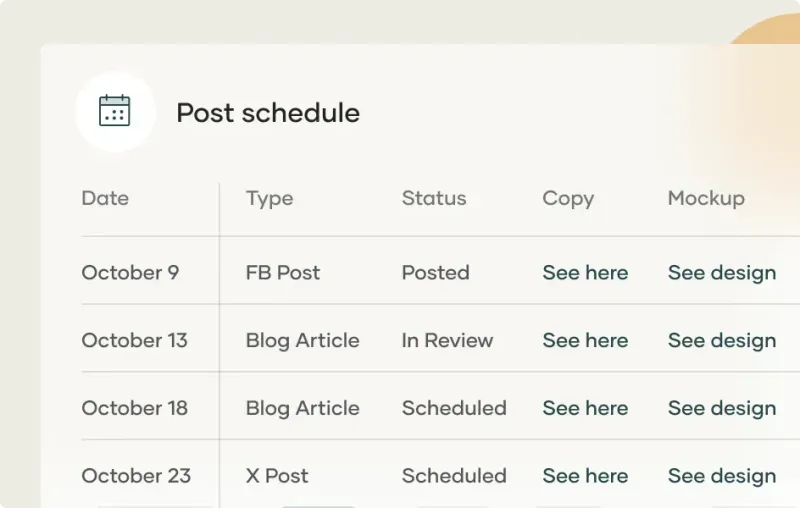Open the See here link for October 9

pyautogui.click(x=585, y=273)
